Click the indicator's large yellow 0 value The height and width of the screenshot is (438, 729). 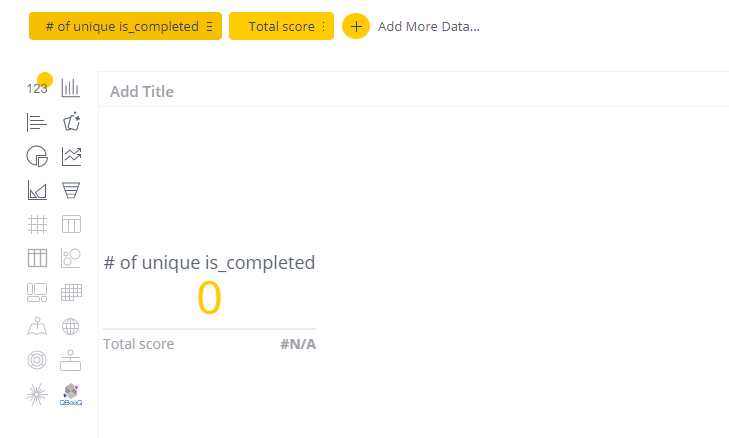209,298
